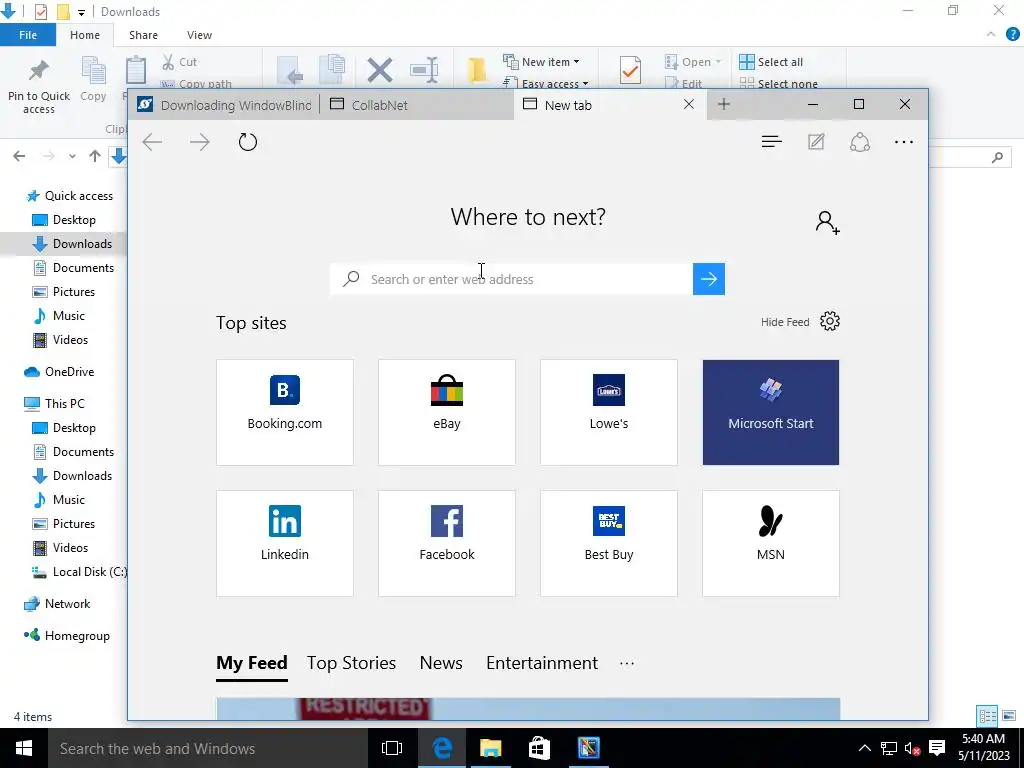Image resolution: width=1024 pixels, height=768 pixels.
Task: Open Share ribbon tab in File Explorer
Action: point(143,35)
